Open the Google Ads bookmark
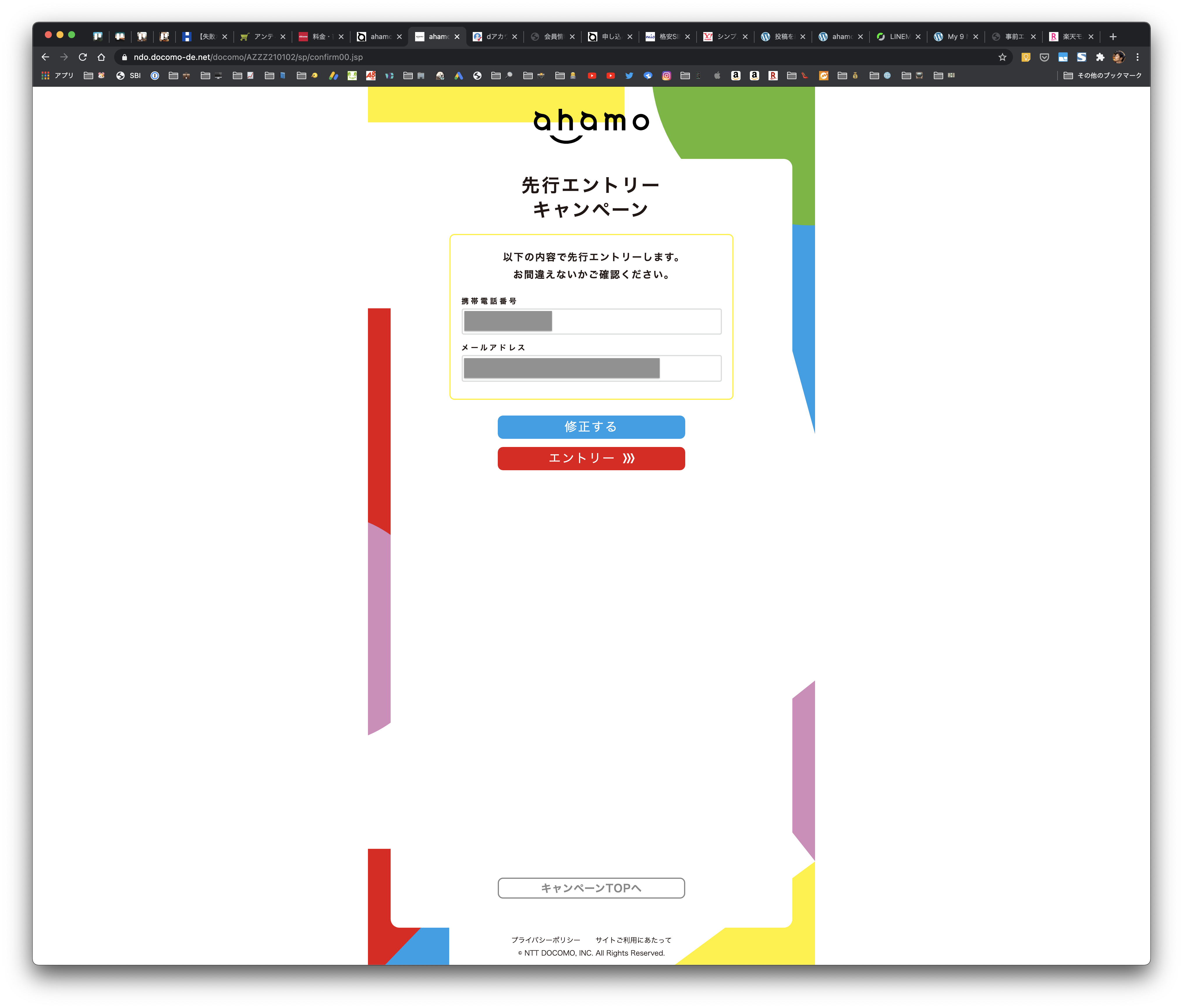The image size is (1183, 1008). (x=458, y=75)
